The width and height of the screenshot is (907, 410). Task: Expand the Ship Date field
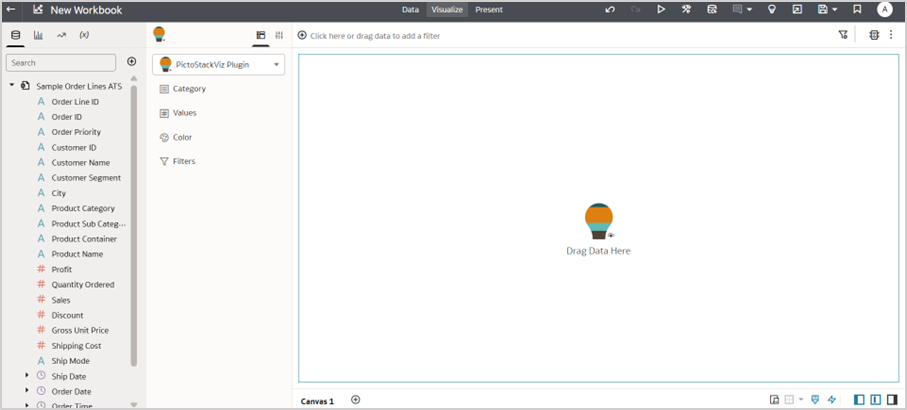27,376
